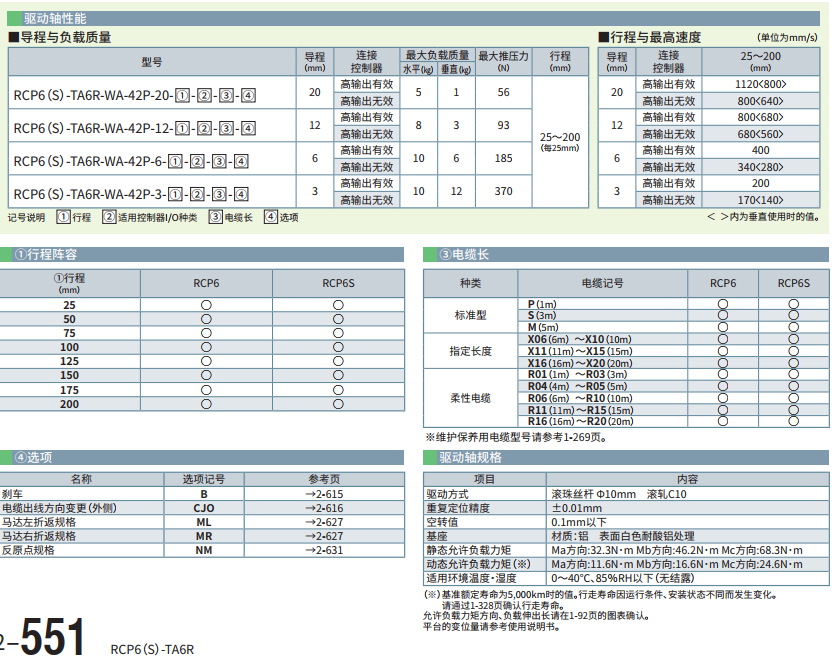Select model number RCP6(S)-TA6R-WA-42P-12
This screenshot has height=661, width=840.
point(134,129)
